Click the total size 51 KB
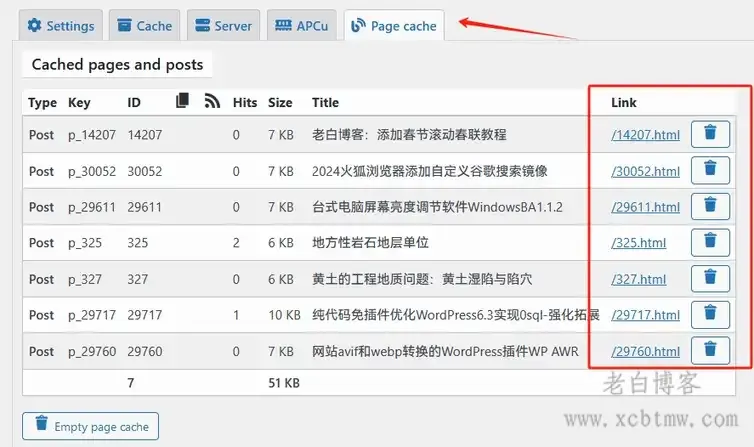754x447 pixels. pyautogui.click(x=284, y=383)
